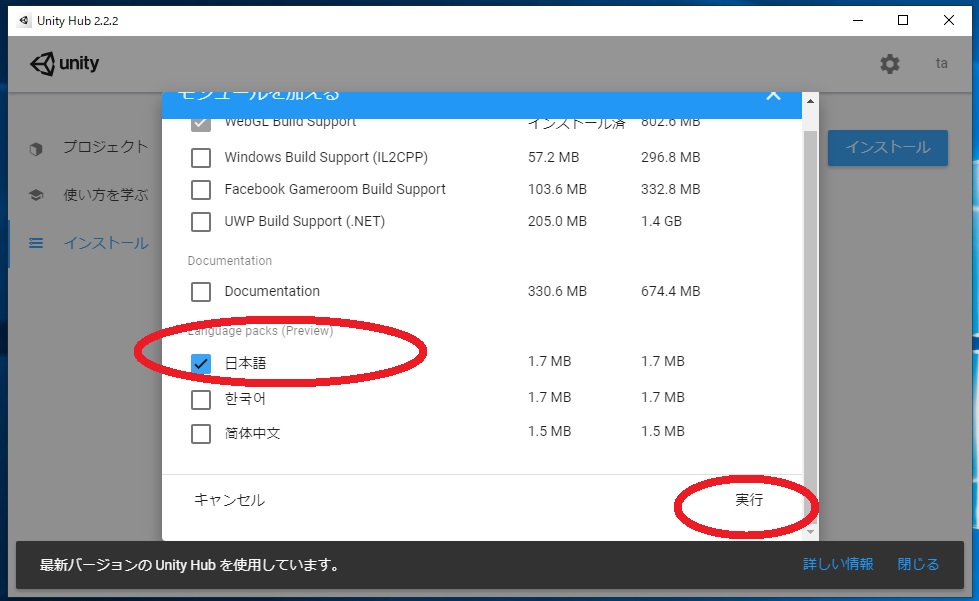Minimize the Unity Hub window
Viewport: 979px width, 601px height.
pyautogui.click(x=858, y=21)
